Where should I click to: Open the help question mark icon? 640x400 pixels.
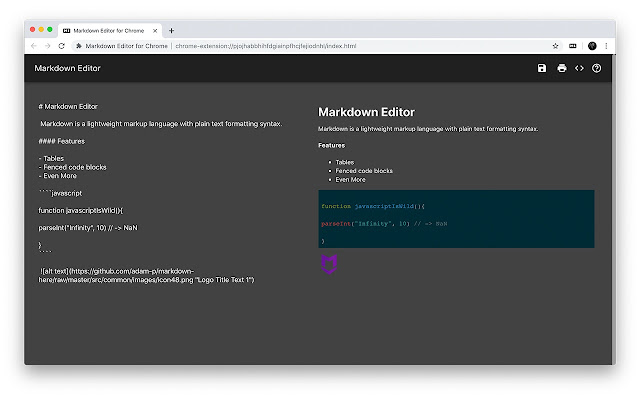coord(596,68)
